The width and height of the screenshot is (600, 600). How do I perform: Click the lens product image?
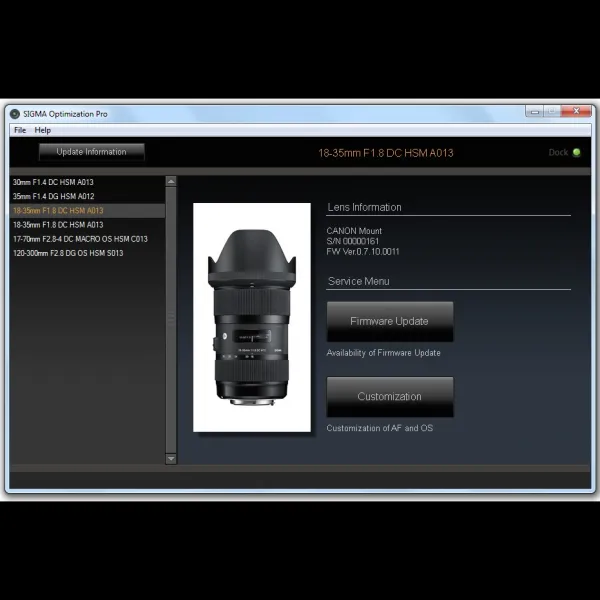pos(252,317)
